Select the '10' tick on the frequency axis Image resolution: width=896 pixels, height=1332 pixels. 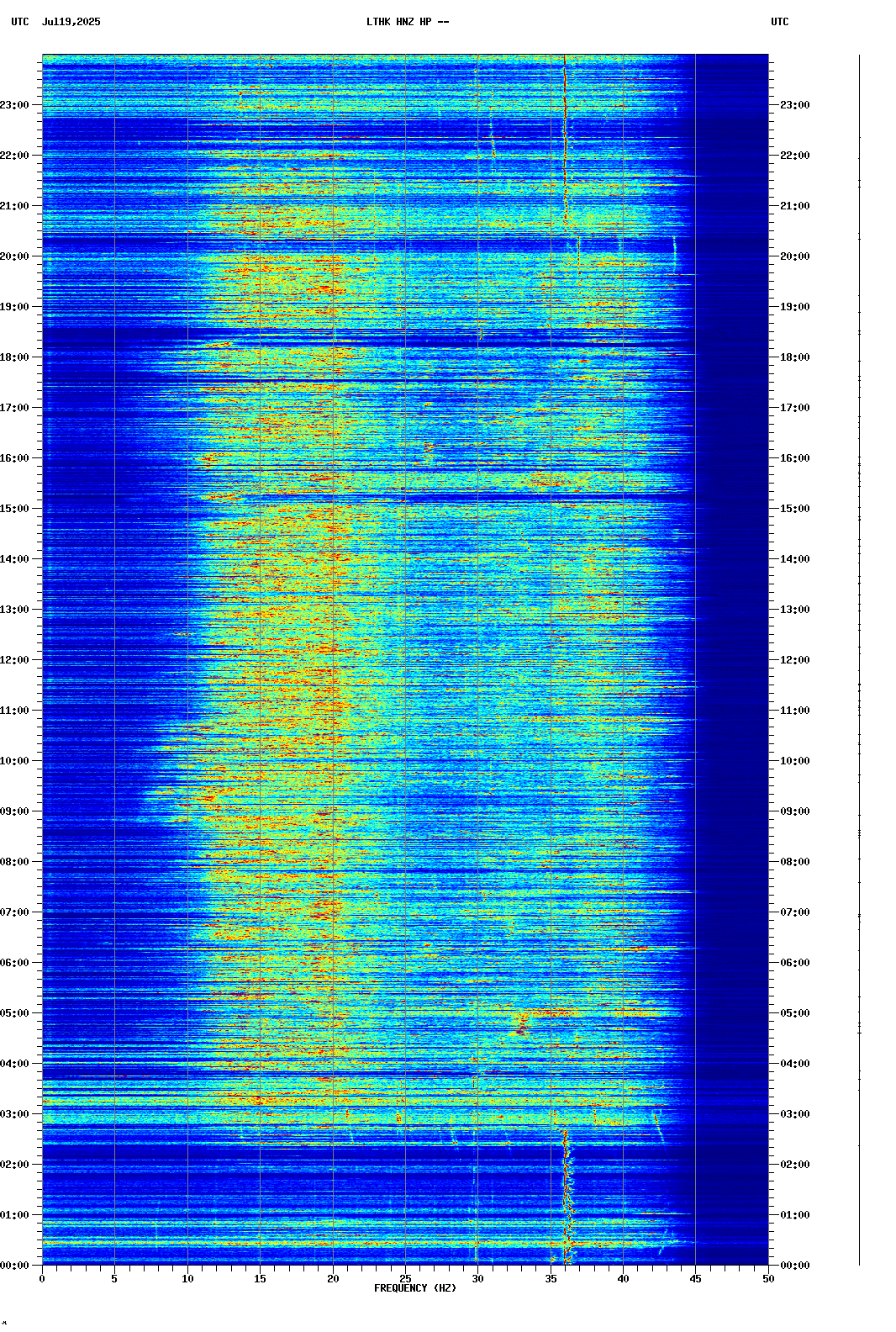(x=187, y=1279)
